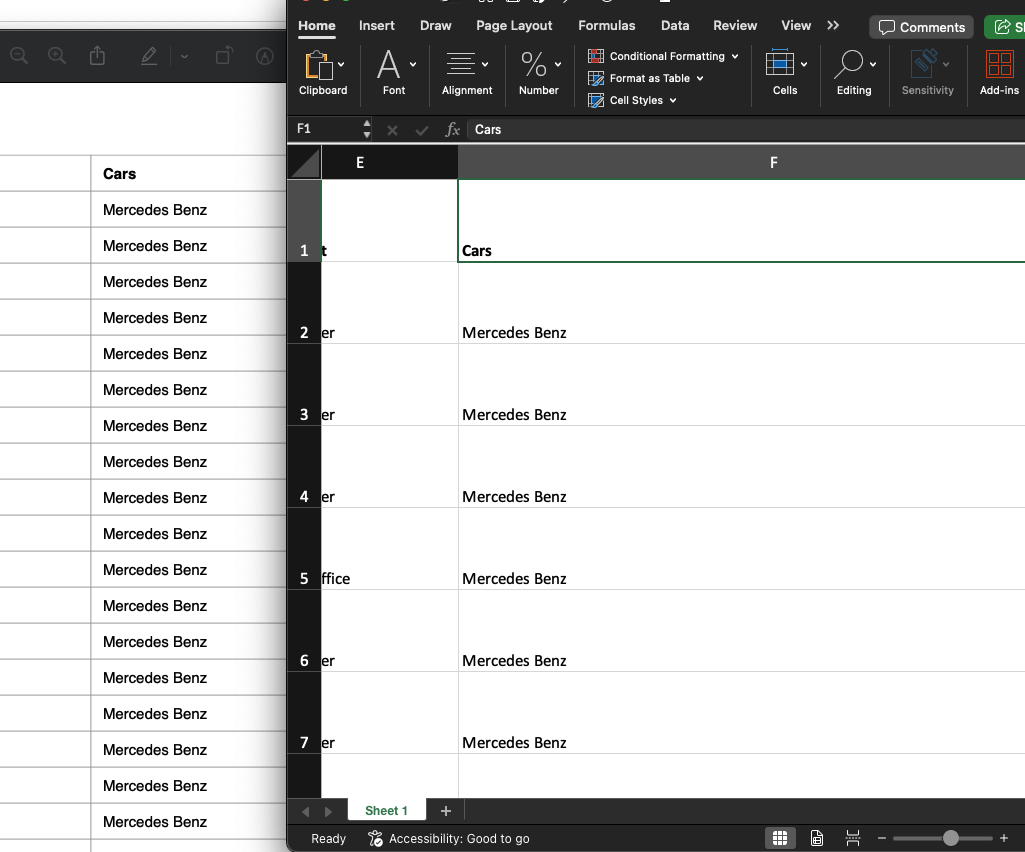
Task: Expand the Conditional Formatting dropdown
Action: click(x=735, y=57)
